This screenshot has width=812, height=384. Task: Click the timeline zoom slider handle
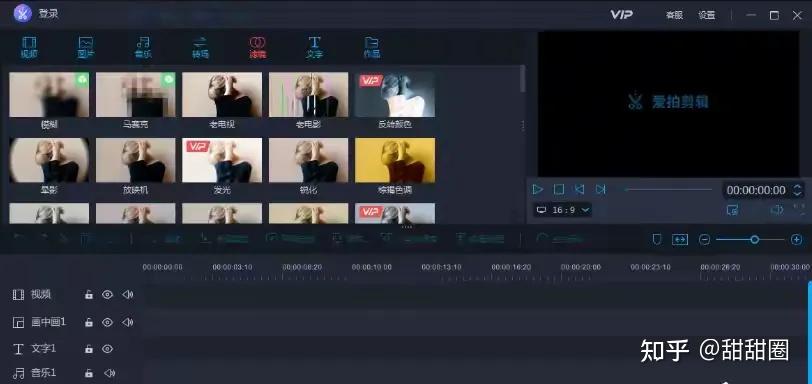[755, 240]
